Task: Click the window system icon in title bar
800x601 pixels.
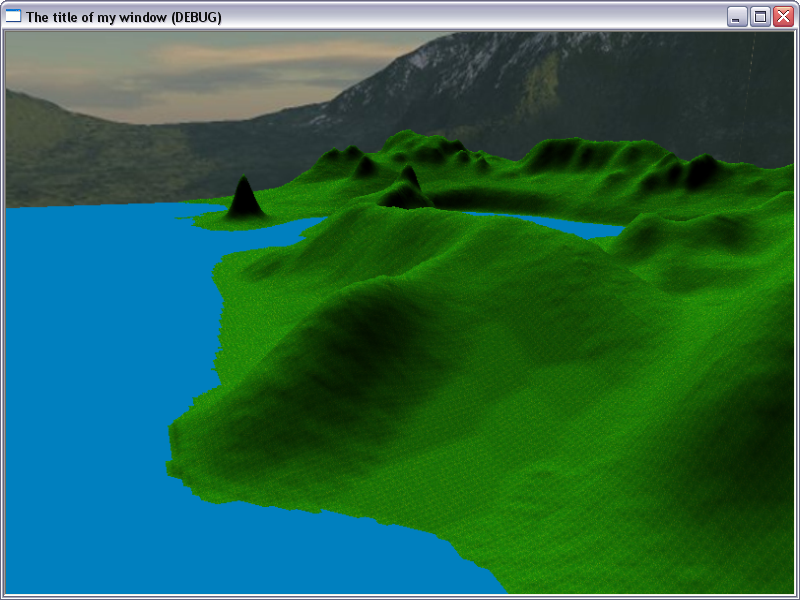Action: pyautogui.click(x=14, y=17)
